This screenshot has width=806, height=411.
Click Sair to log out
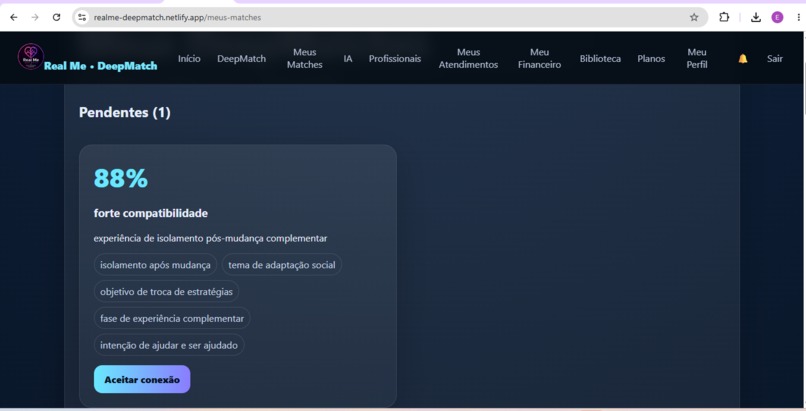pyautogui.click(x=775, y=59)
